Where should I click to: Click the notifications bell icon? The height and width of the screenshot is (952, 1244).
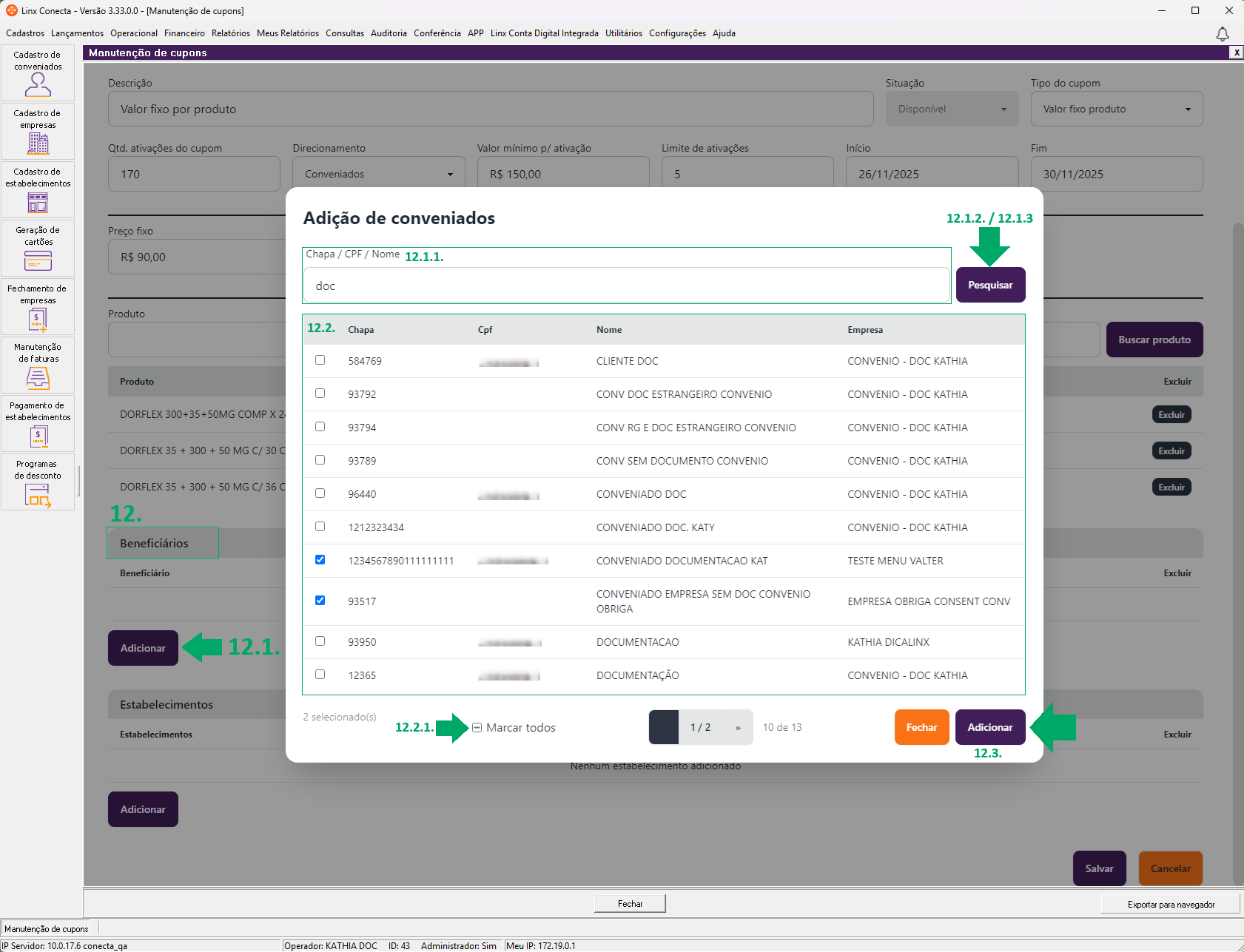point(1223,34)
